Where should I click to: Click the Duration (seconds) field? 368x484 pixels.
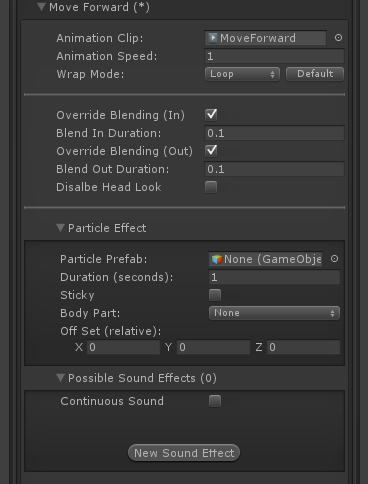(274, 277)
